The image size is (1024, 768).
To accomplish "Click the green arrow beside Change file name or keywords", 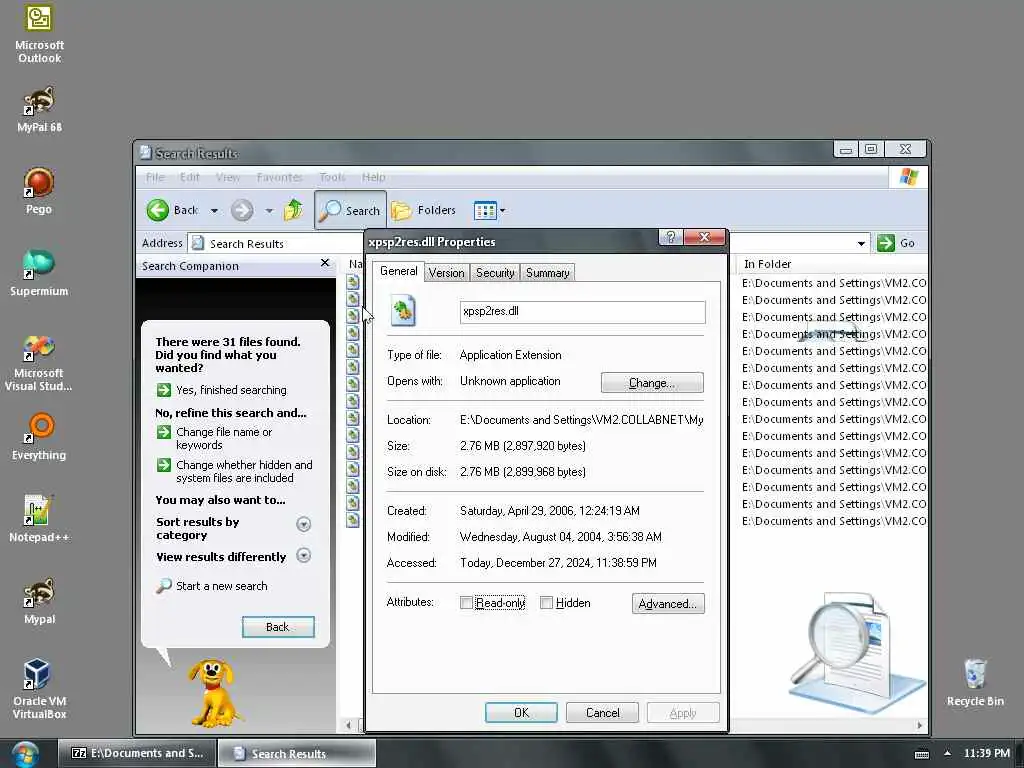I will (163, 432).
